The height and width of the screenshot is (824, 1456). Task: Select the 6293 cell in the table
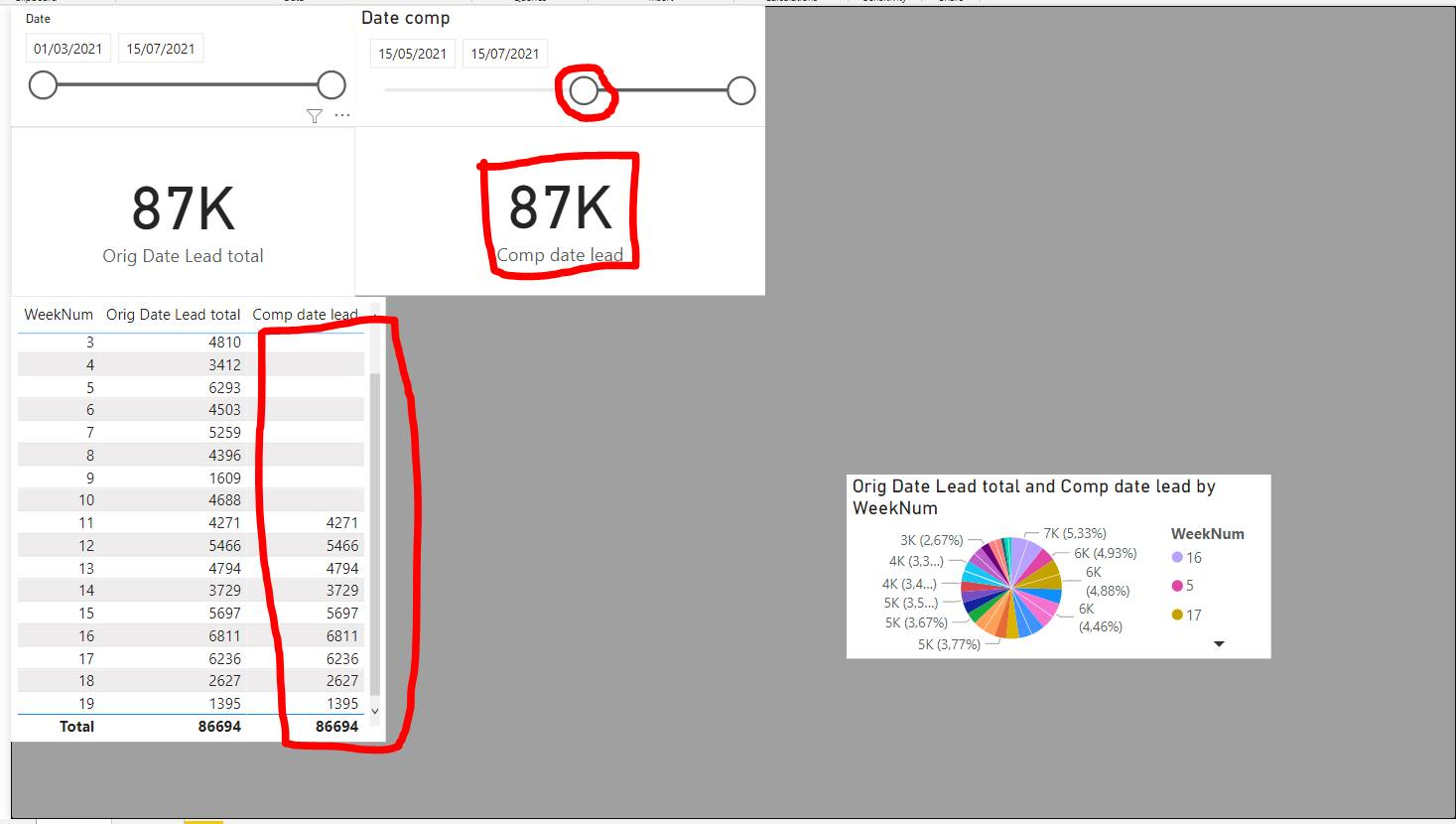click(x=224, y=388)
